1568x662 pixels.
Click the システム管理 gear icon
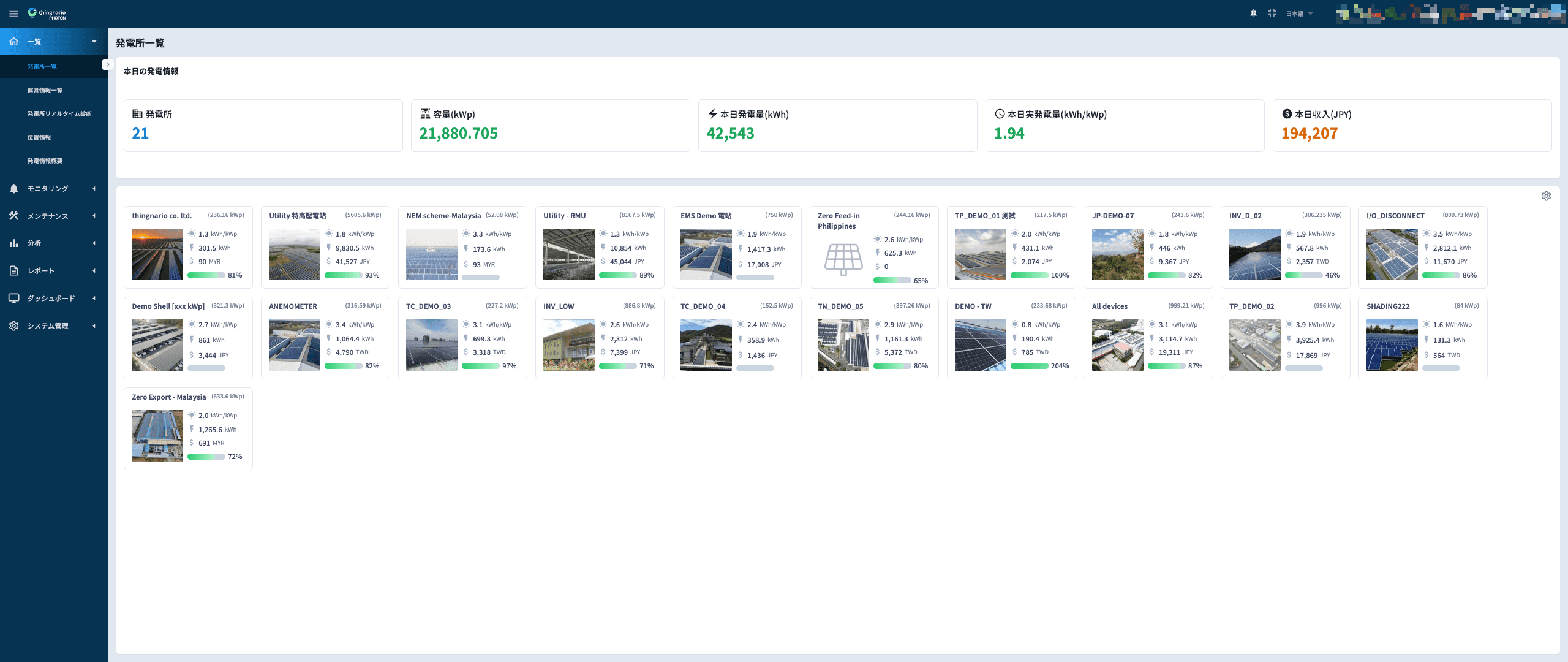click(x=13, y=326)
